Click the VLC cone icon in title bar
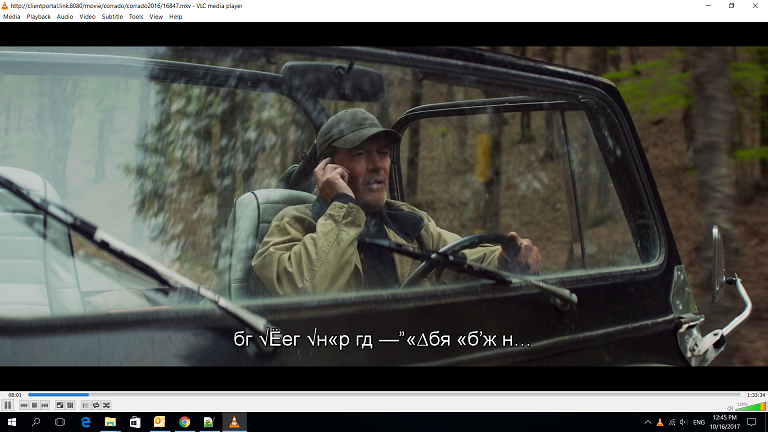 click(5, 6)
